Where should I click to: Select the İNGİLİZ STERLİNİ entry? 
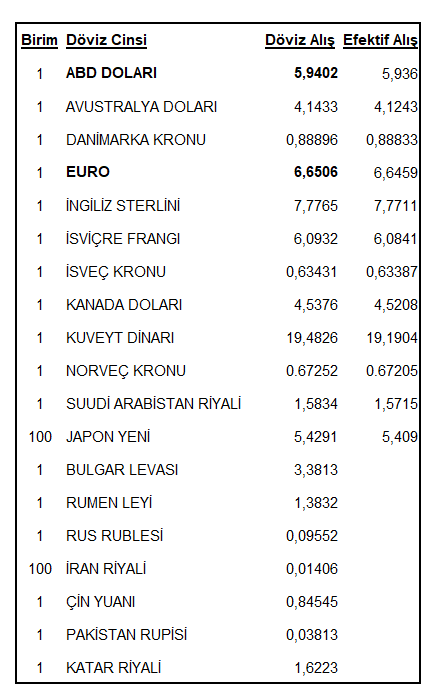pos(123,205)
